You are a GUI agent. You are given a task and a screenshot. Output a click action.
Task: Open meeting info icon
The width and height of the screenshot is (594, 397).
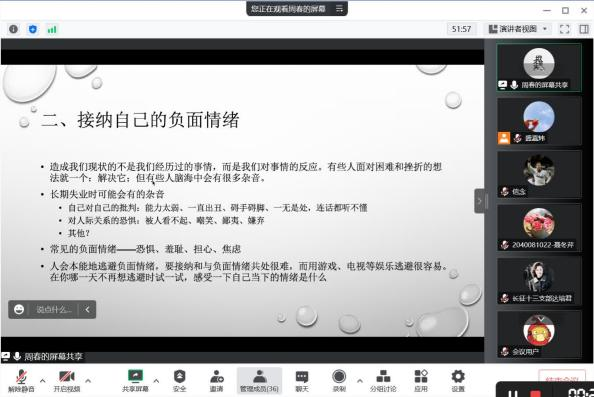click(x=13, y=29)
